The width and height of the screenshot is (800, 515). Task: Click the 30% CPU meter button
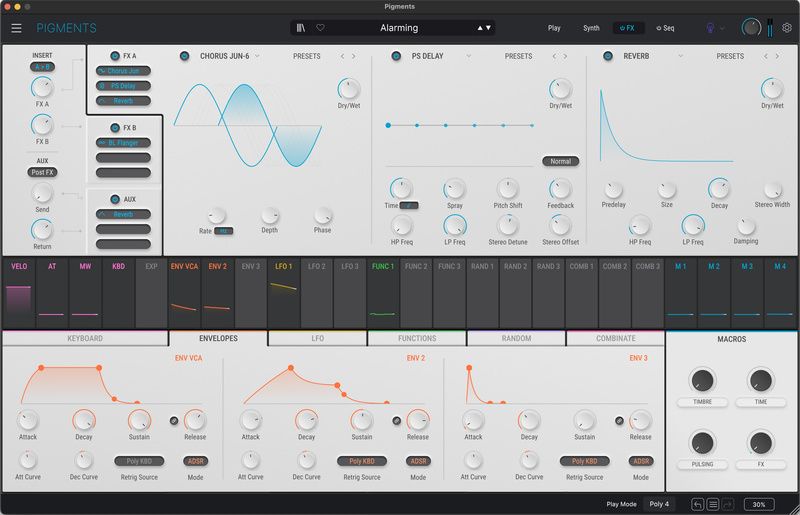click(x=759, y=504)
